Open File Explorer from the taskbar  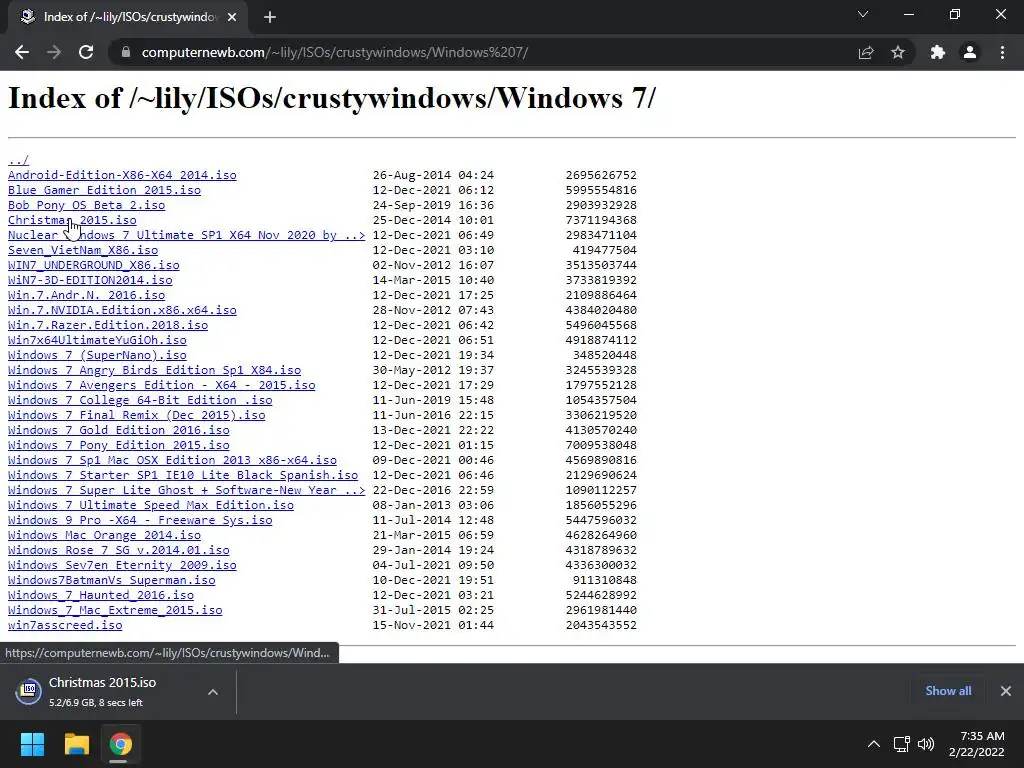pos(76,744)
